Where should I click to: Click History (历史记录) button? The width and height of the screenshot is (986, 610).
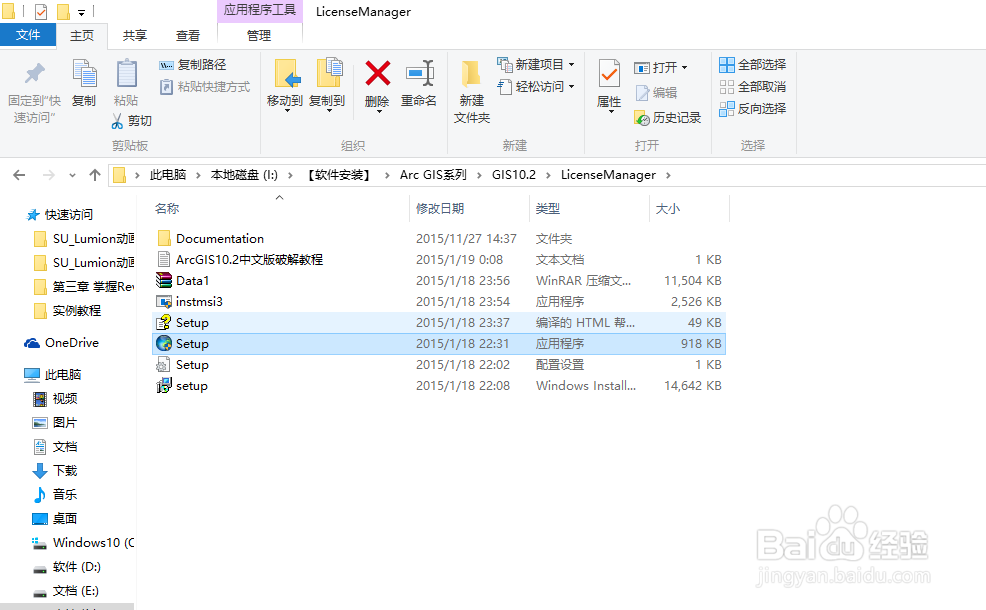click(667, 118)
